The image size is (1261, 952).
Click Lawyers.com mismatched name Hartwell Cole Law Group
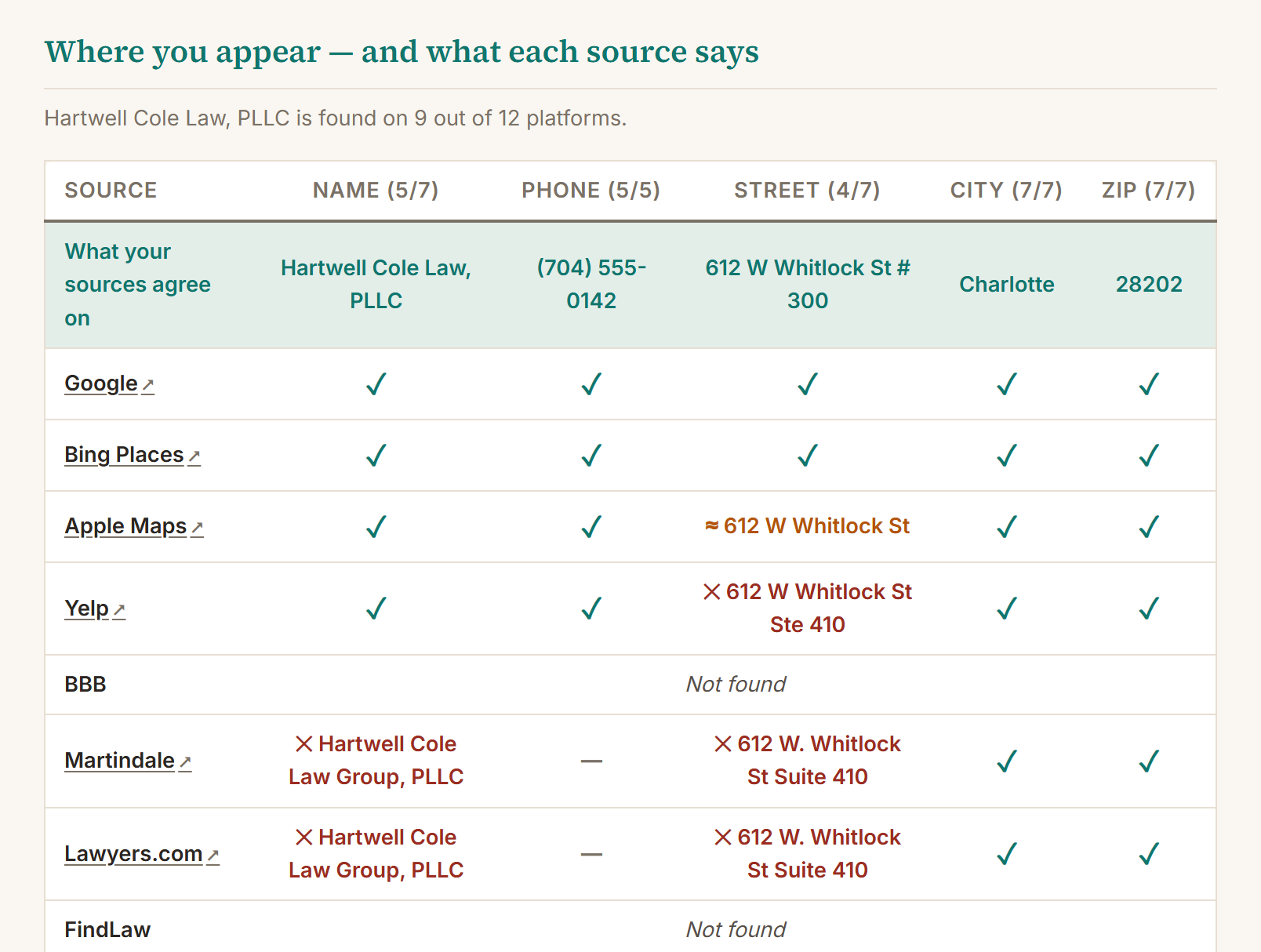[x=376, y=854]
